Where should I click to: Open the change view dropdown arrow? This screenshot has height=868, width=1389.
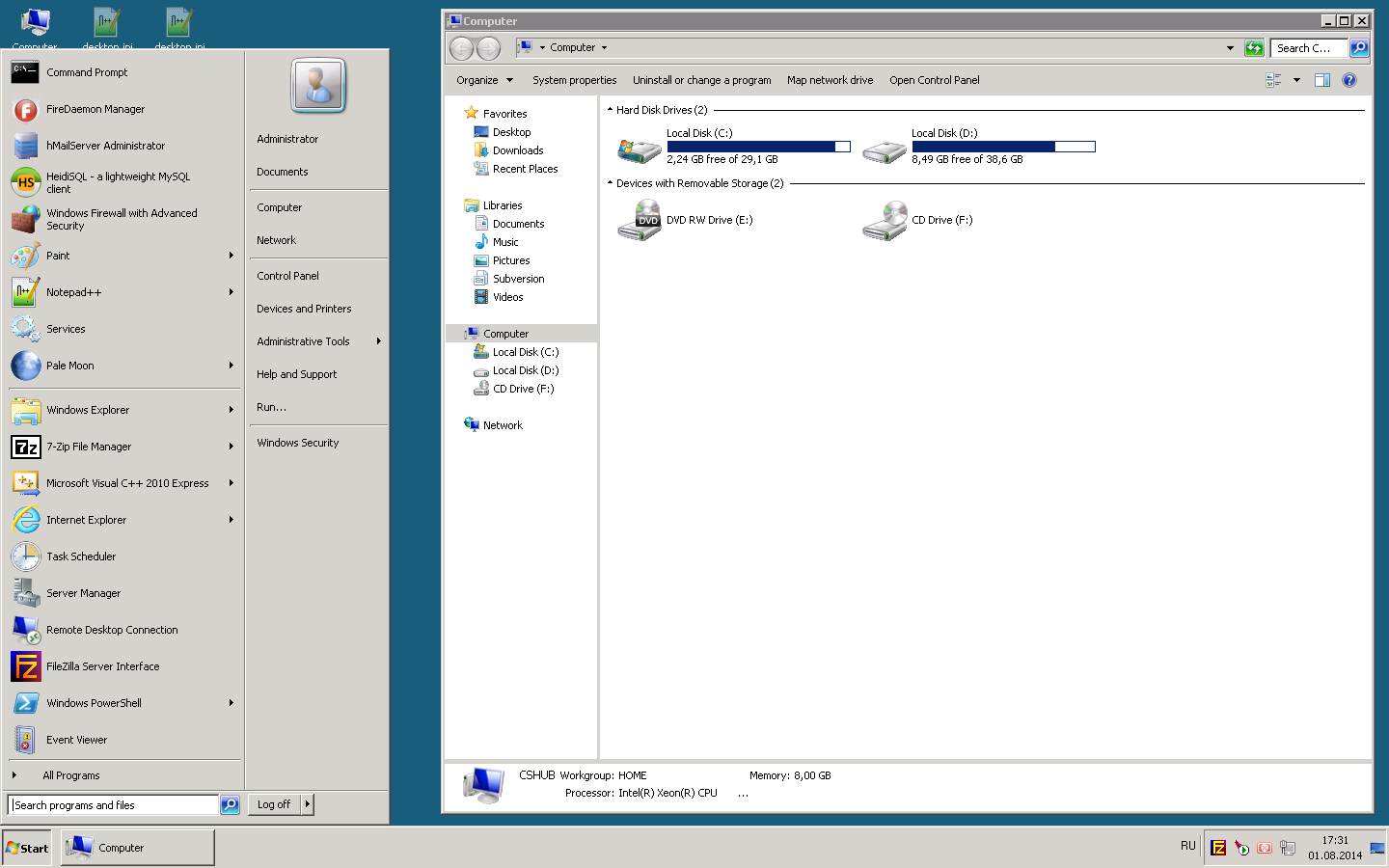pyautogui.click(x=1296, y=80)
